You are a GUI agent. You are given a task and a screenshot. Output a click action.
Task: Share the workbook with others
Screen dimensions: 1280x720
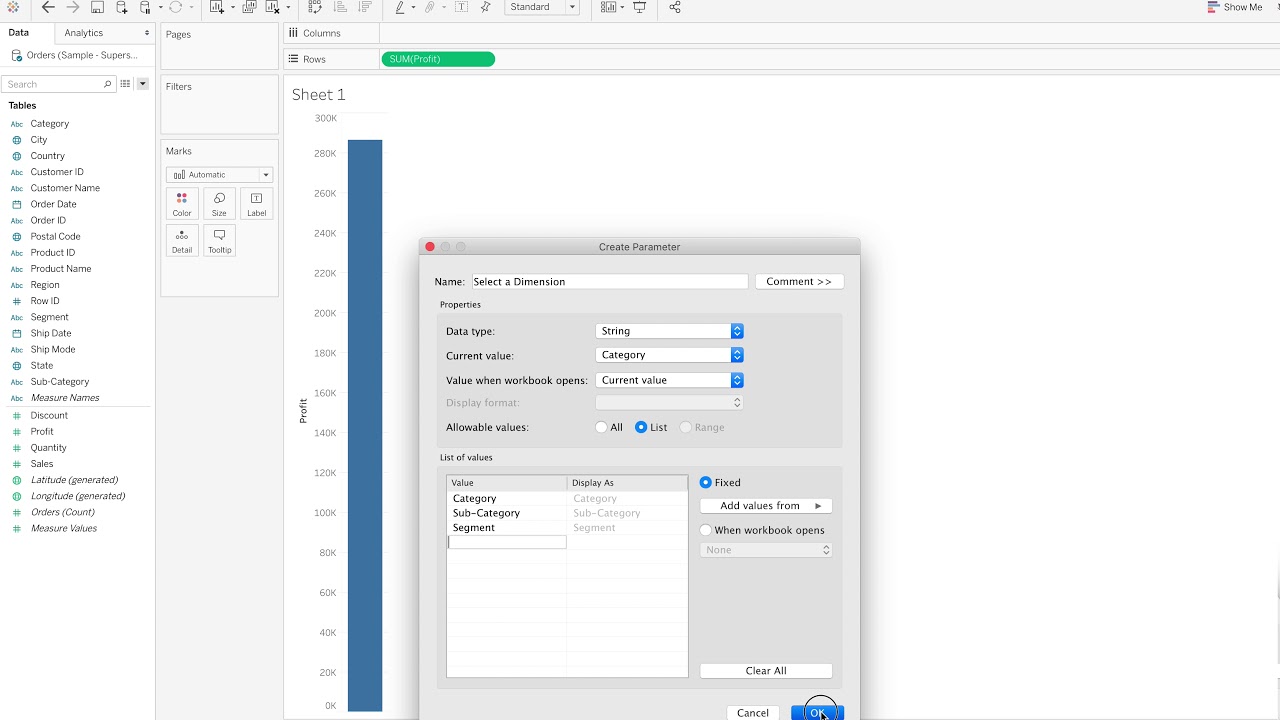[x=675, y=7]
